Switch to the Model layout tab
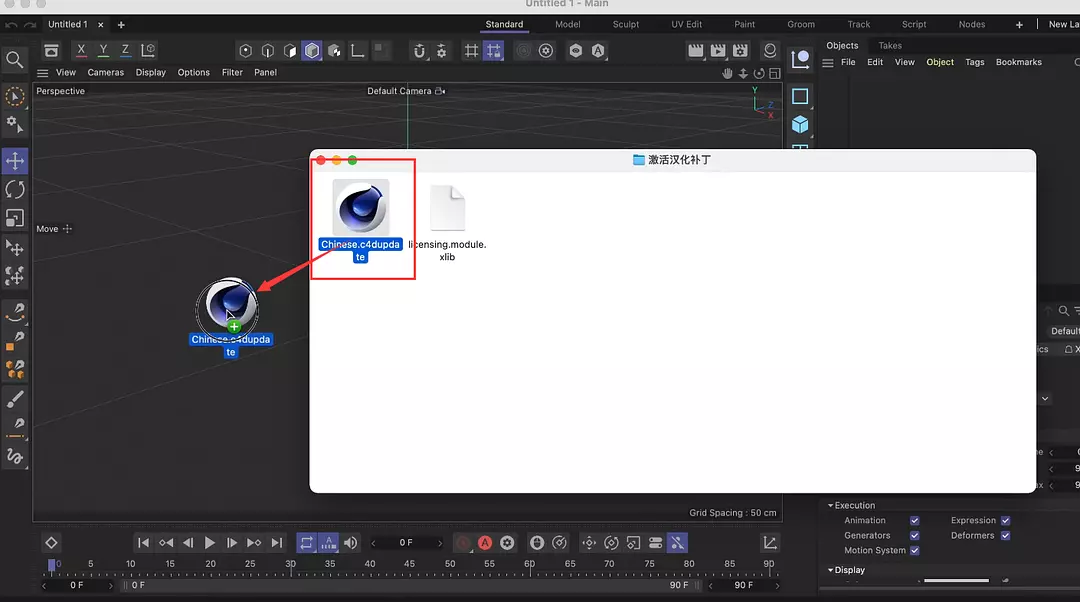Screen dimensions: 1080x602 coord(568,24)
